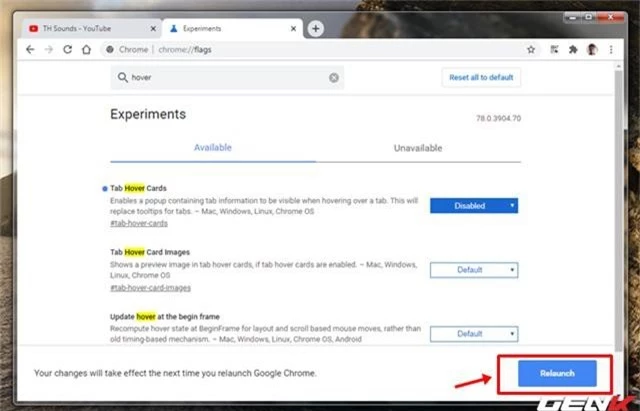
Task: Click the forward navigation arrow
Action: [49, 49]
